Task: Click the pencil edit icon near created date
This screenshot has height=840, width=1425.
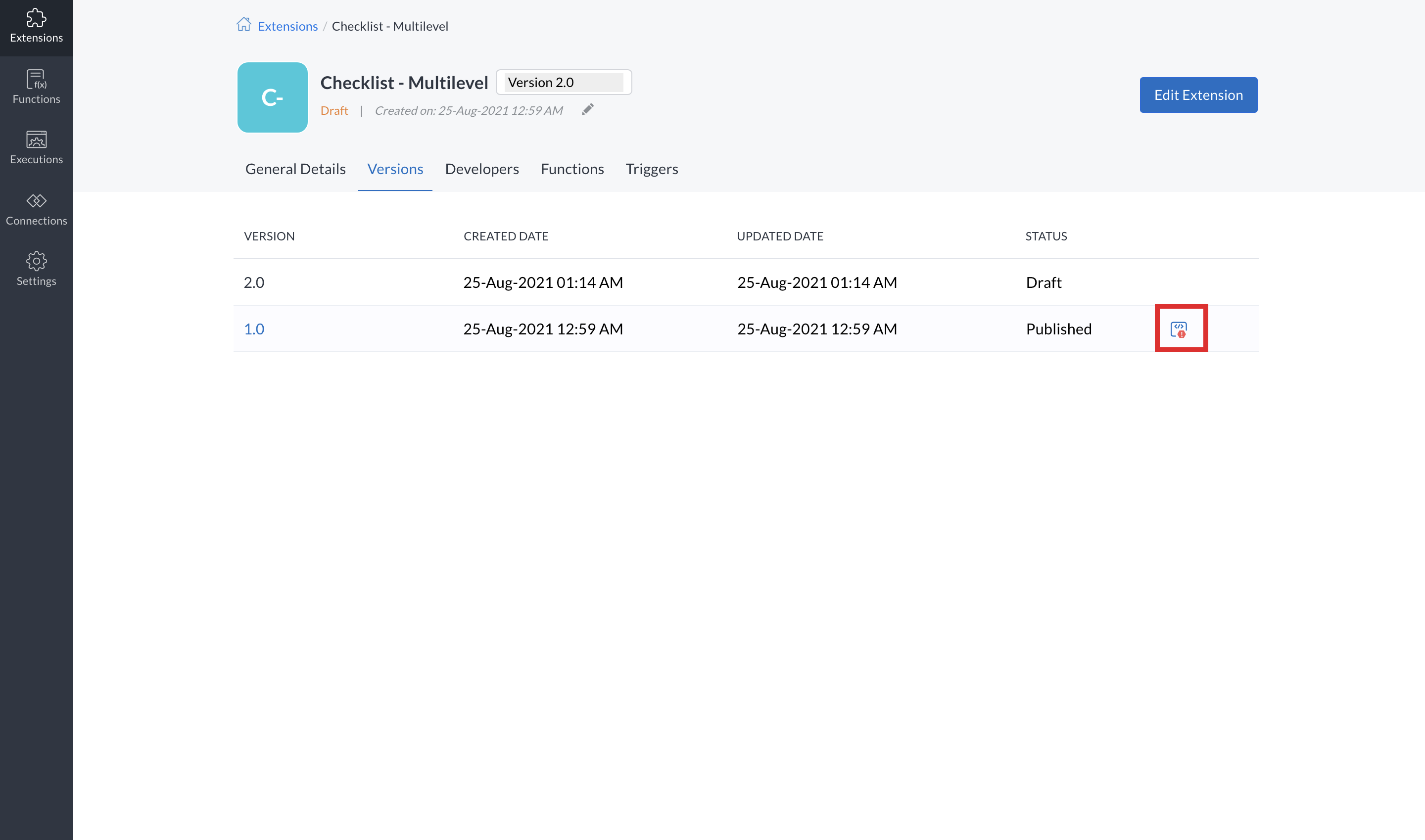Action: pyautogui.click(x=588, y=110)
